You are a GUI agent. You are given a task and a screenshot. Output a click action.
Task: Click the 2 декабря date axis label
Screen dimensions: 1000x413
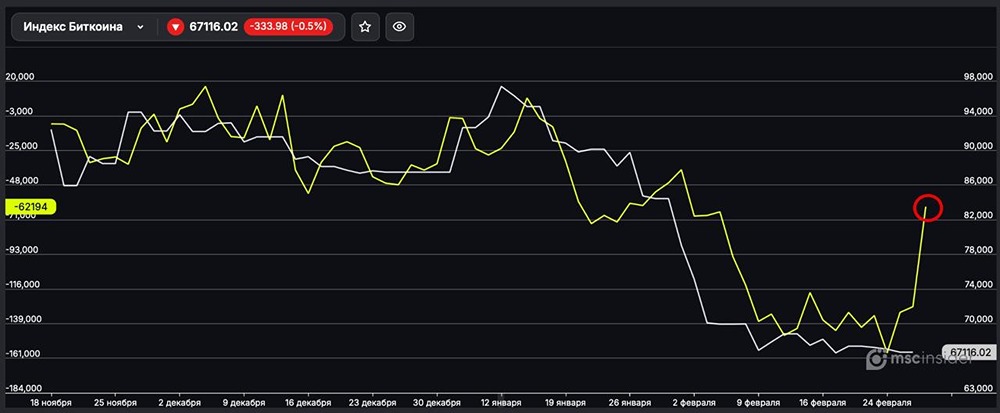point(180,403)
